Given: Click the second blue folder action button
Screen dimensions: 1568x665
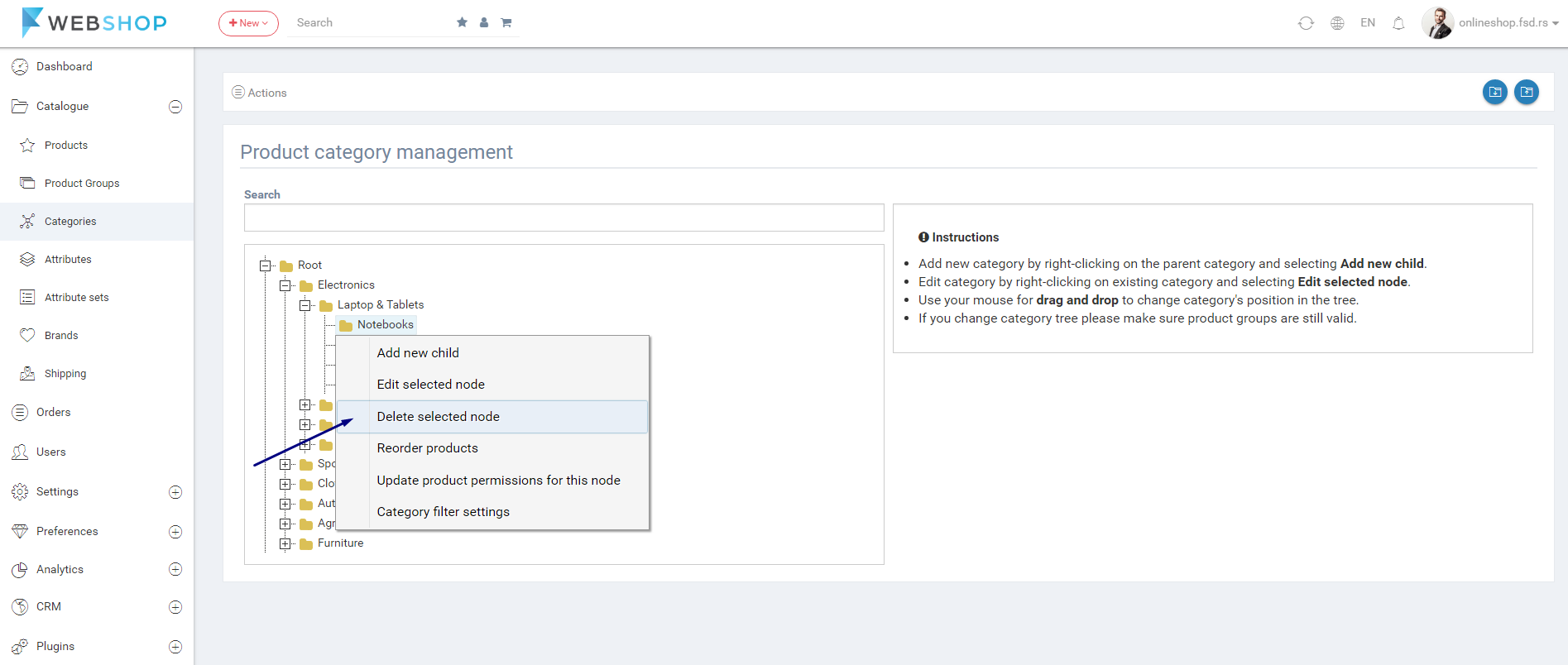Looking at the screenshot, I should pyautogui.click(x=1527, y=92).
